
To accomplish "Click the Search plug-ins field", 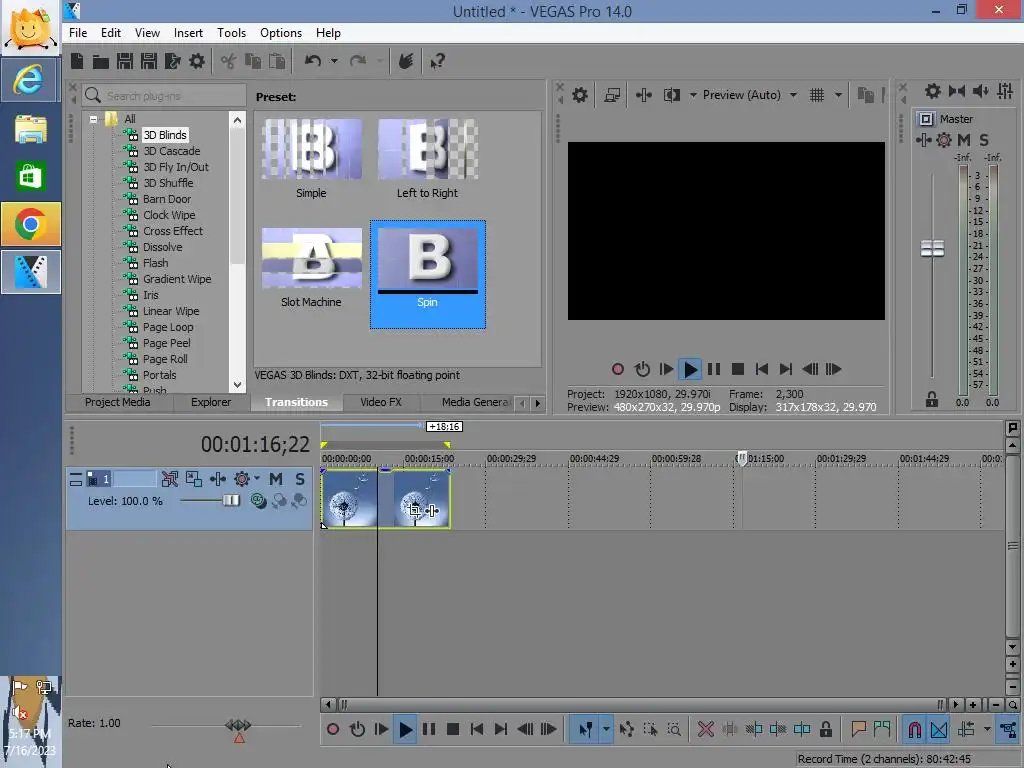I will [164, 96].
